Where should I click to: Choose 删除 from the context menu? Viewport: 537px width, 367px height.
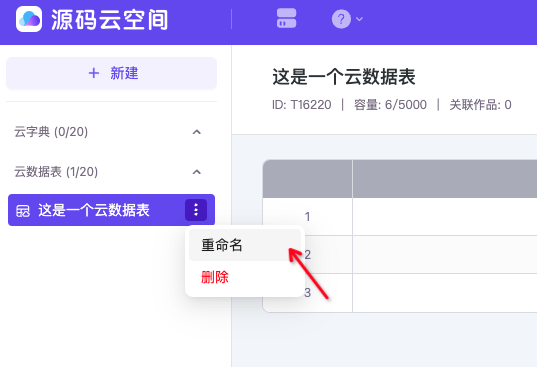[245, 277]
